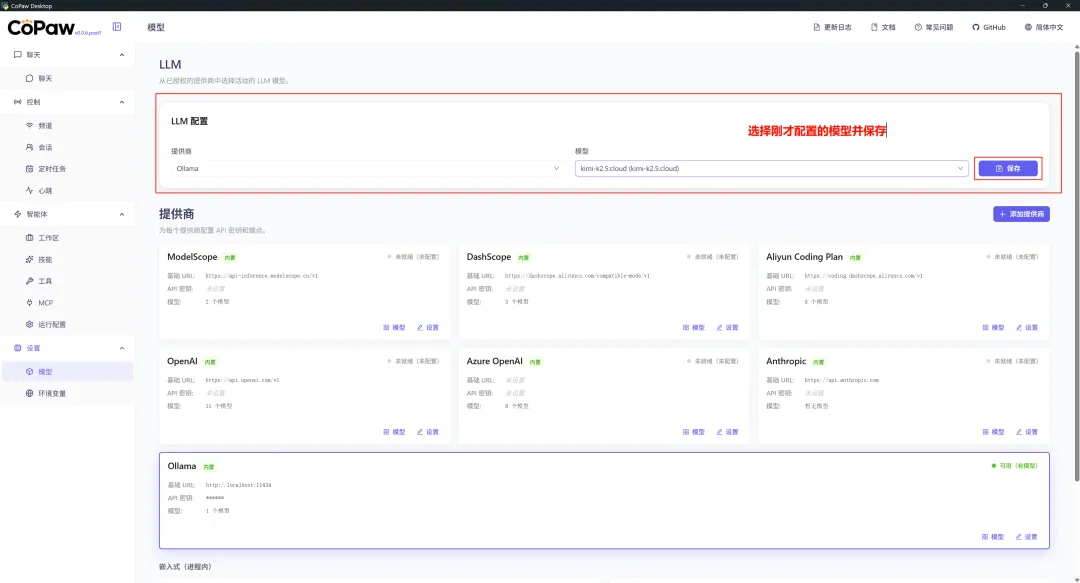Open the changelog link in header
The height and width of the screenshot is (583, 1080).
click(832, 28)
